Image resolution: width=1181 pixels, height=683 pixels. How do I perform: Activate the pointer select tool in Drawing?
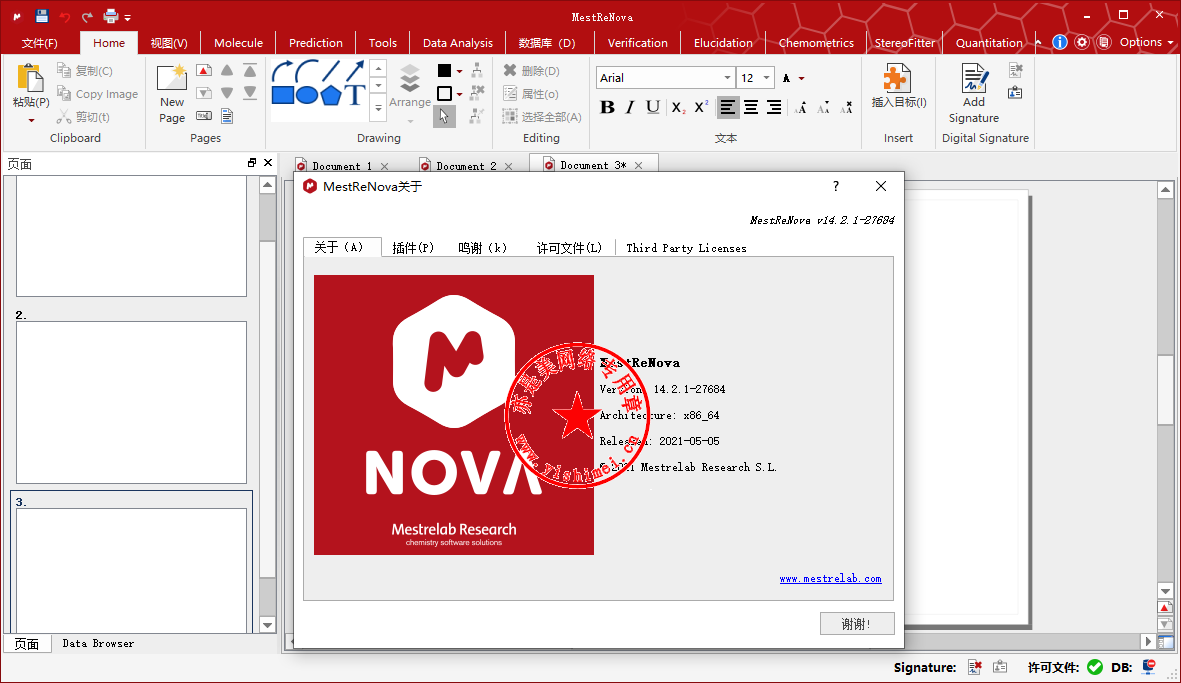coord(444,116)
